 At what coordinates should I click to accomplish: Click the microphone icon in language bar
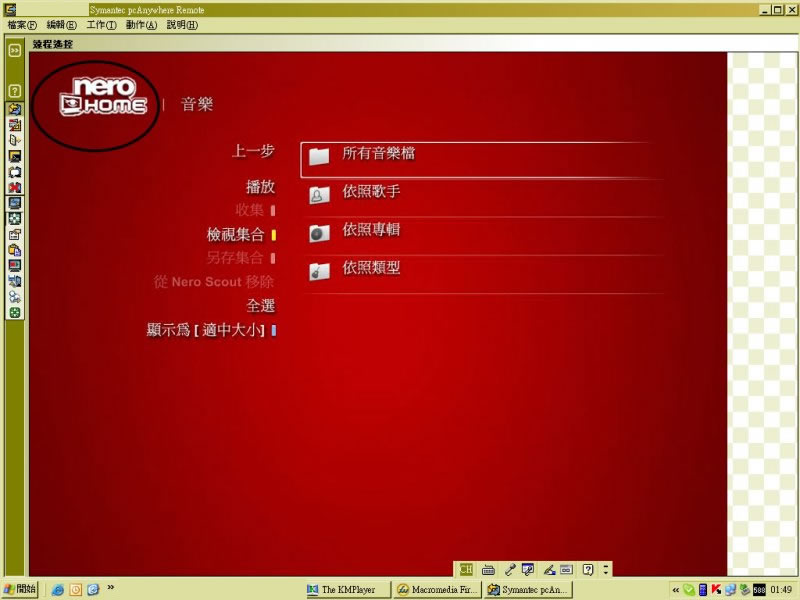pos(510,569)
